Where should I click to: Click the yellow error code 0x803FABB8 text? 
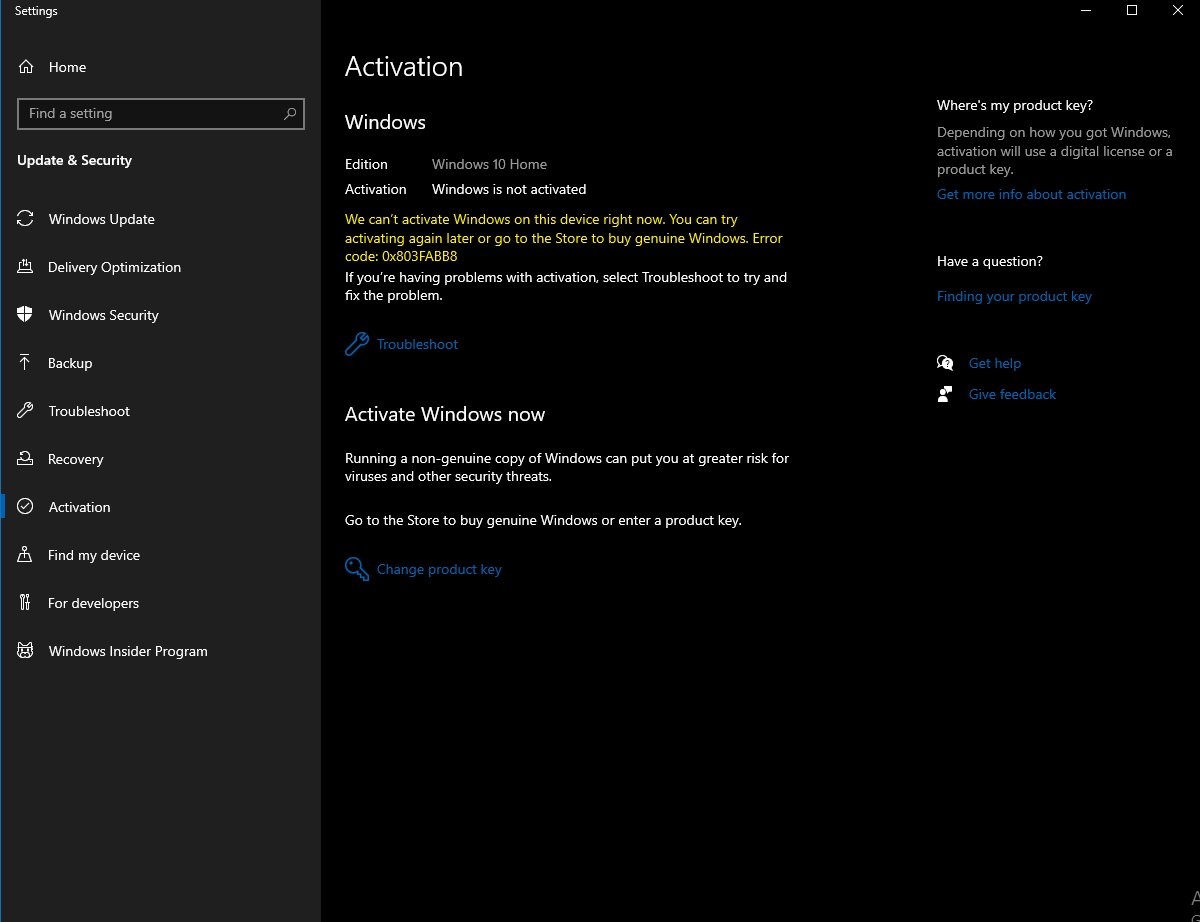coord(420,256)
